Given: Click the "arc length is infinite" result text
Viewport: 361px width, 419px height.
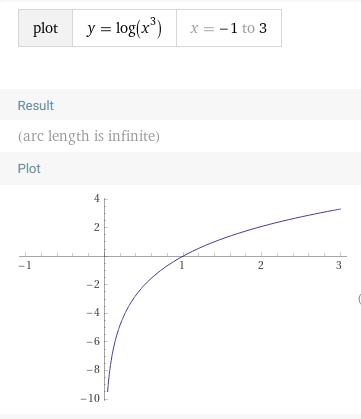Looking at the screenshot, I should pos(89,136).
